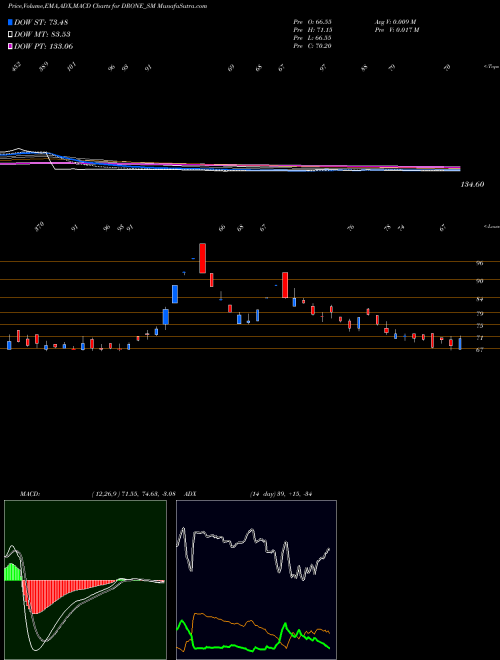Click the Pre H: 71.15 value
This screenshot has width=500, height=660.
pyautogui.click(x=313, y=30)
